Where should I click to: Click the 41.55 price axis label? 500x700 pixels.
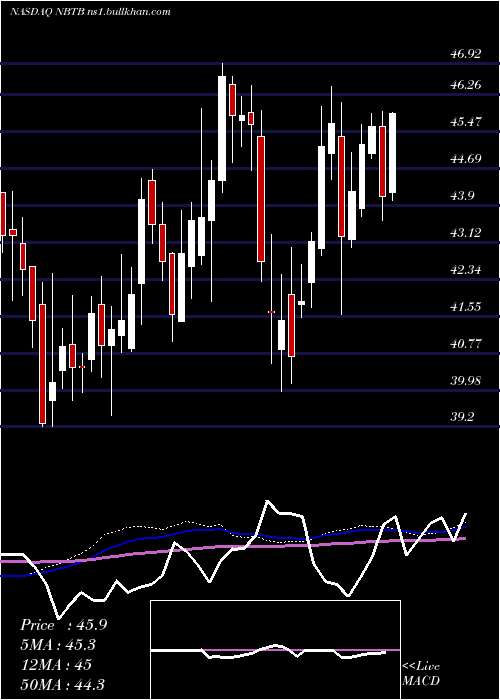[466, 306]
